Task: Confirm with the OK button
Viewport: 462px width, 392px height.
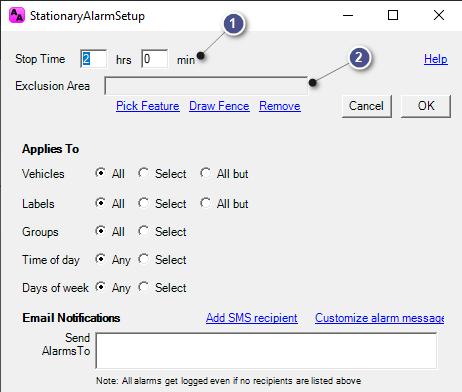Action: 426,106
